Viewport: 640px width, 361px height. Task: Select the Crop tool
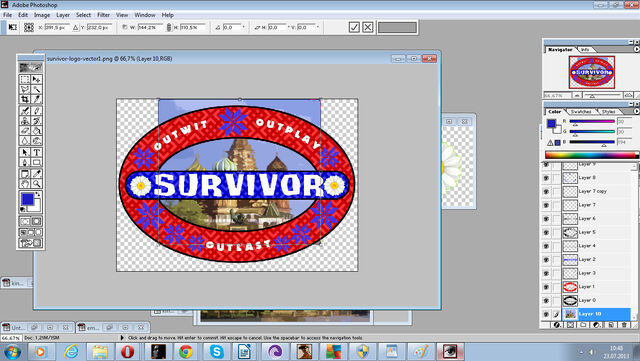point(25,99)
